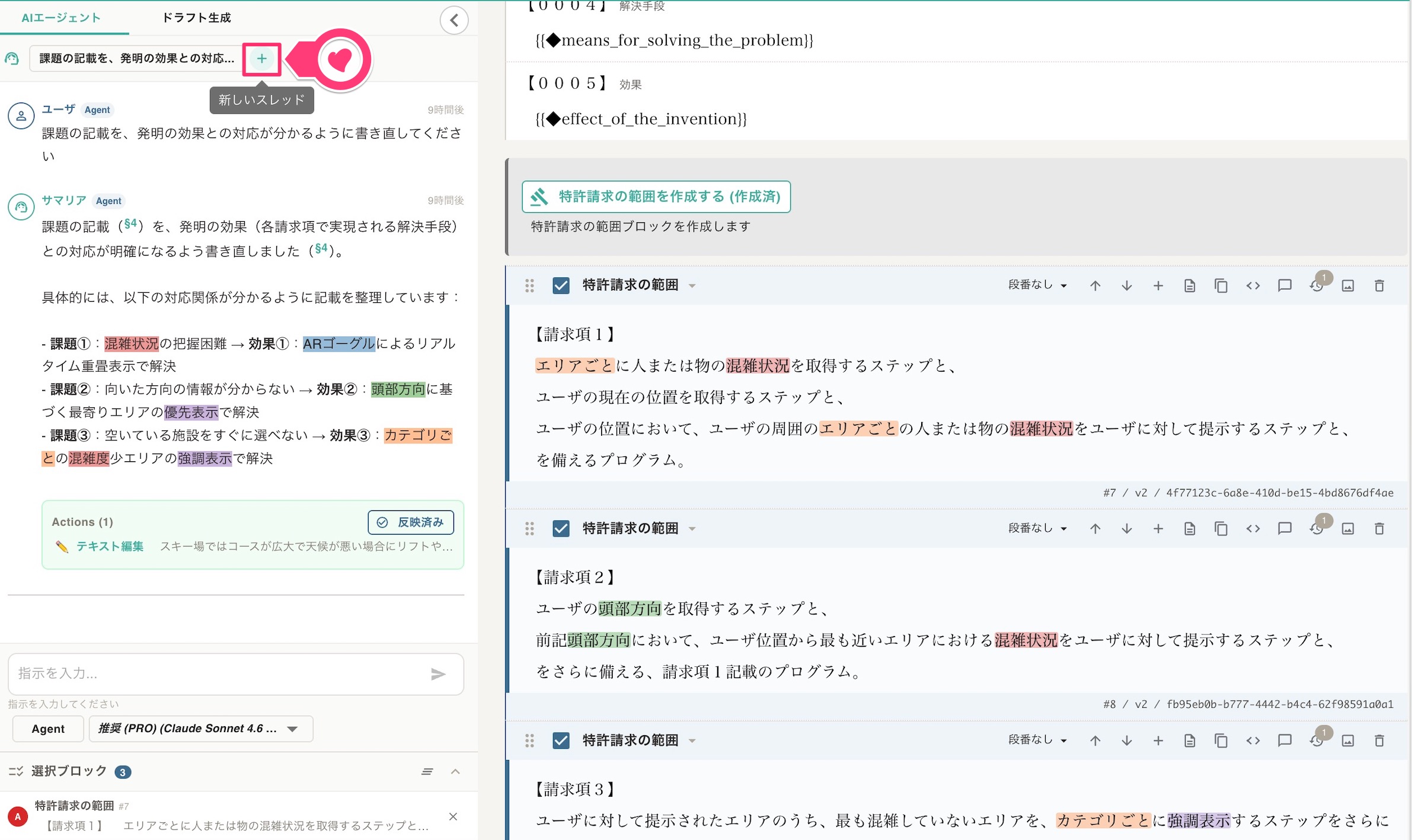Show code view for claim 2 block
The width and height of the screenshot is (1412, 840).
click(x=1253, y=529)
